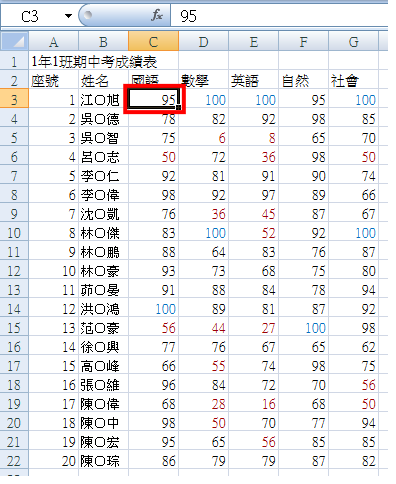Select column C header
Screen dimensions: 396x484
pos(153,41)
